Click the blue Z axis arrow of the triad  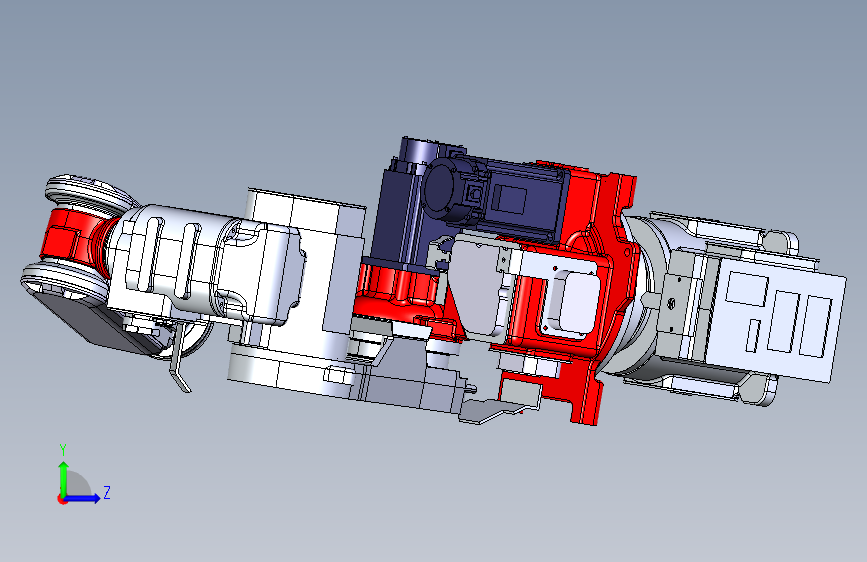tap(83, 498)
